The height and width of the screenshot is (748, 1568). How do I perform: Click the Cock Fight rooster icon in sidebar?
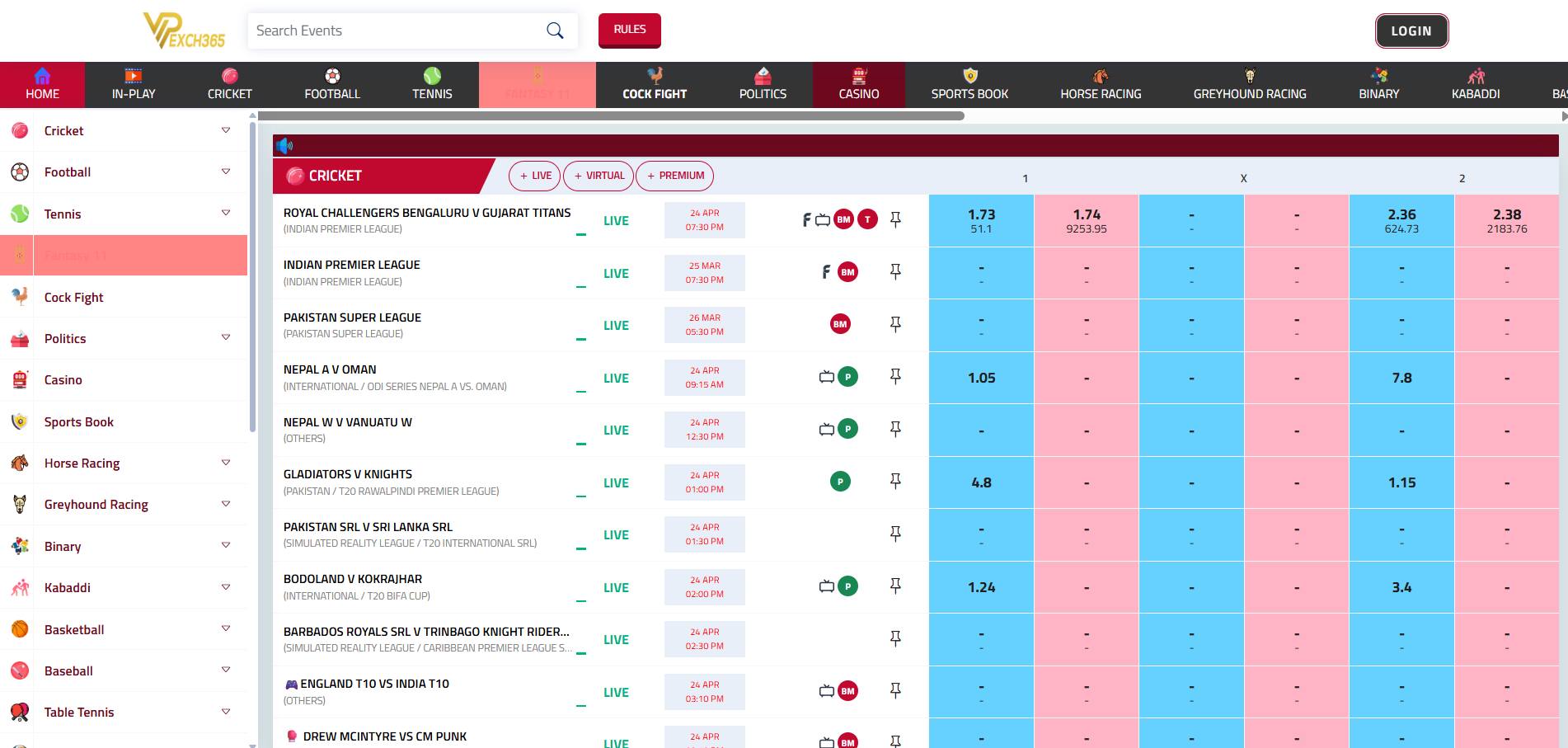click(20, 297)
